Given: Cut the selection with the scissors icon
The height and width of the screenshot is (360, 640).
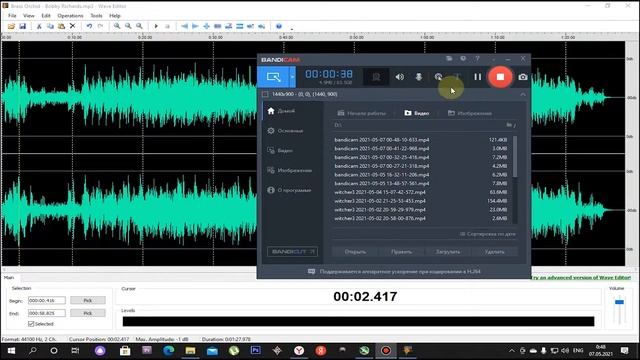Looking at the screenshot, I should [x=39, y=26].
